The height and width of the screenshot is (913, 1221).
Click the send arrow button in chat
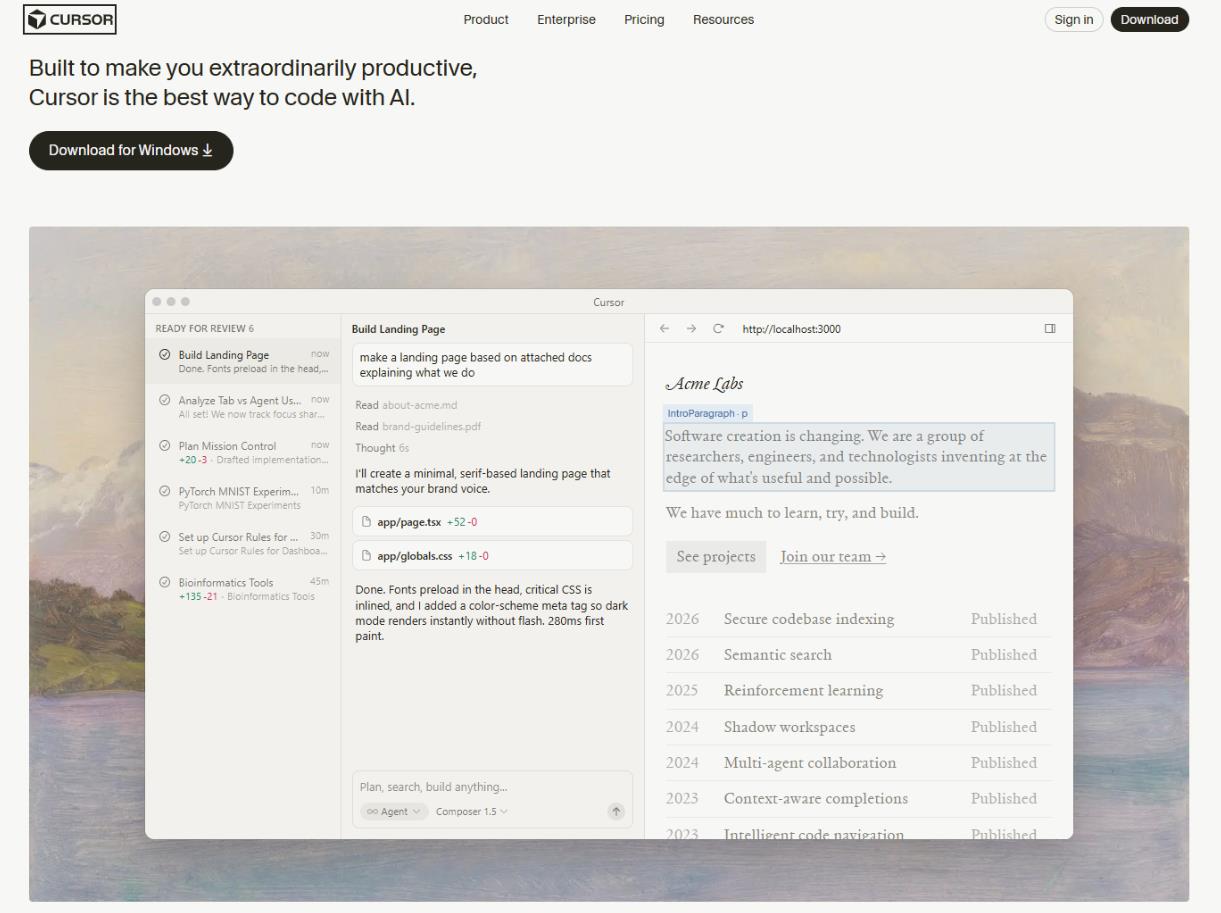click(x=616, y=811)
